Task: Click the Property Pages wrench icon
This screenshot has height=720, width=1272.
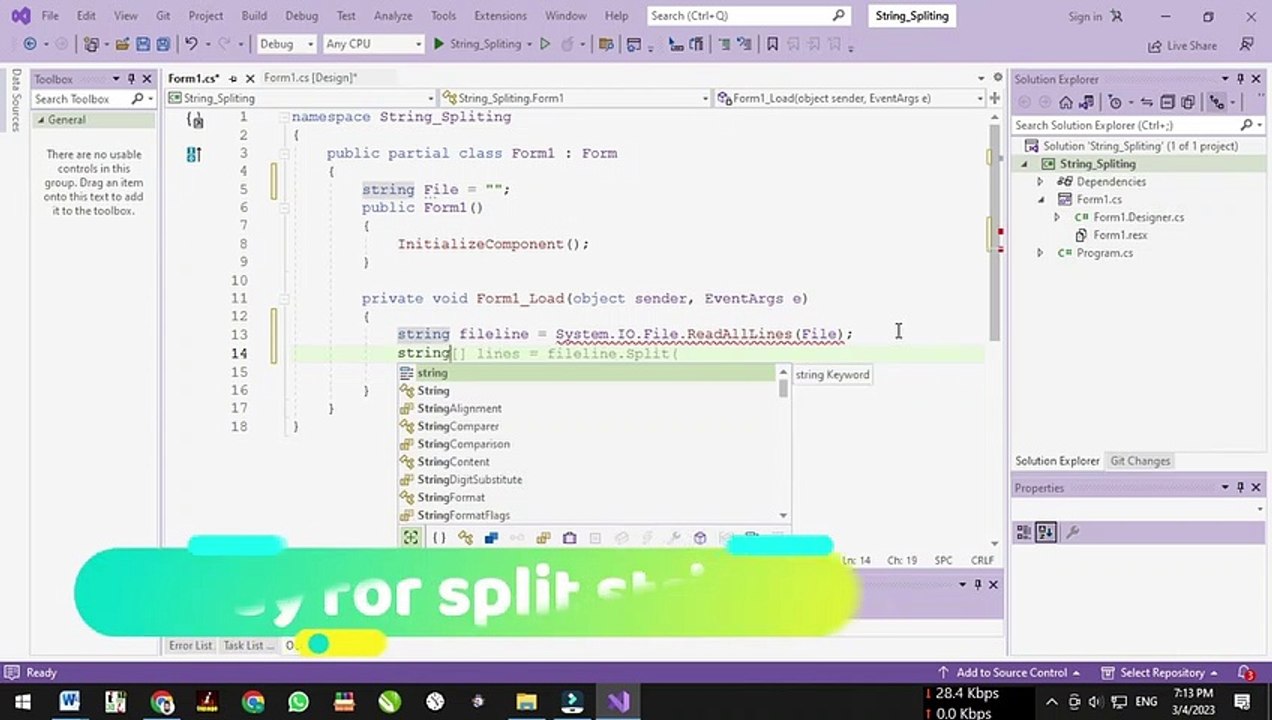Action: tap(1072, 533)
